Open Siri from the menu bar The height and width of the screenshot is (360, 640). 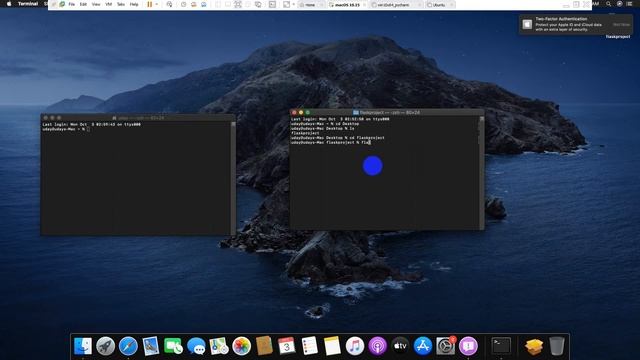pyautogui.click(x=619, y=4)
